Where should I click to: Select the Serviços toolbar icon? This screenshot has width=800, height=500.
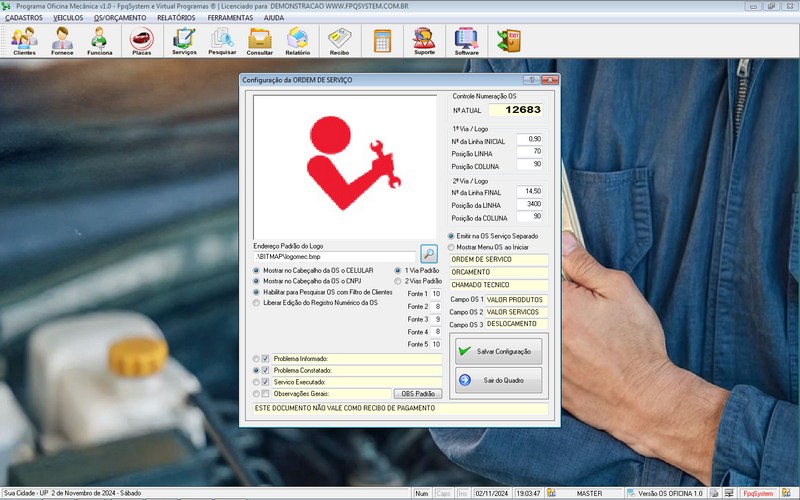(x=184, y=40)
